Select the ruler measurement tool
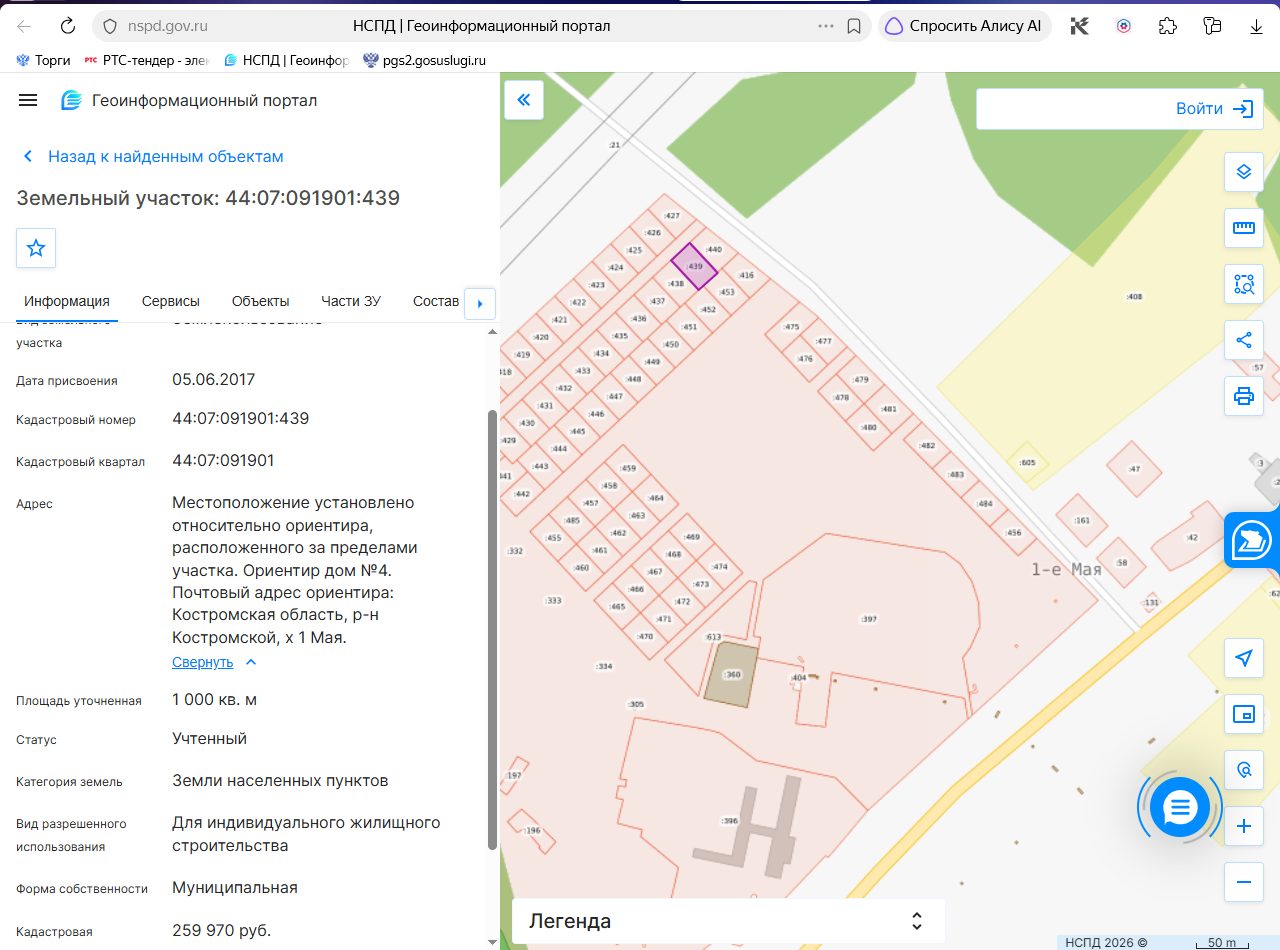 click(x=1244, y=228)
